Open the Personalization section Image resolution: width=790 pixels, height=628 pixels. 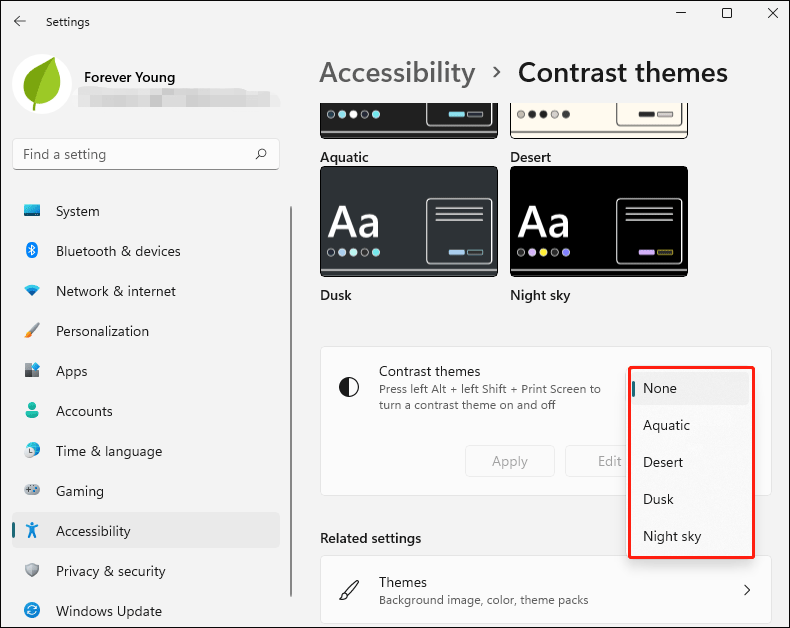(146, 331)
